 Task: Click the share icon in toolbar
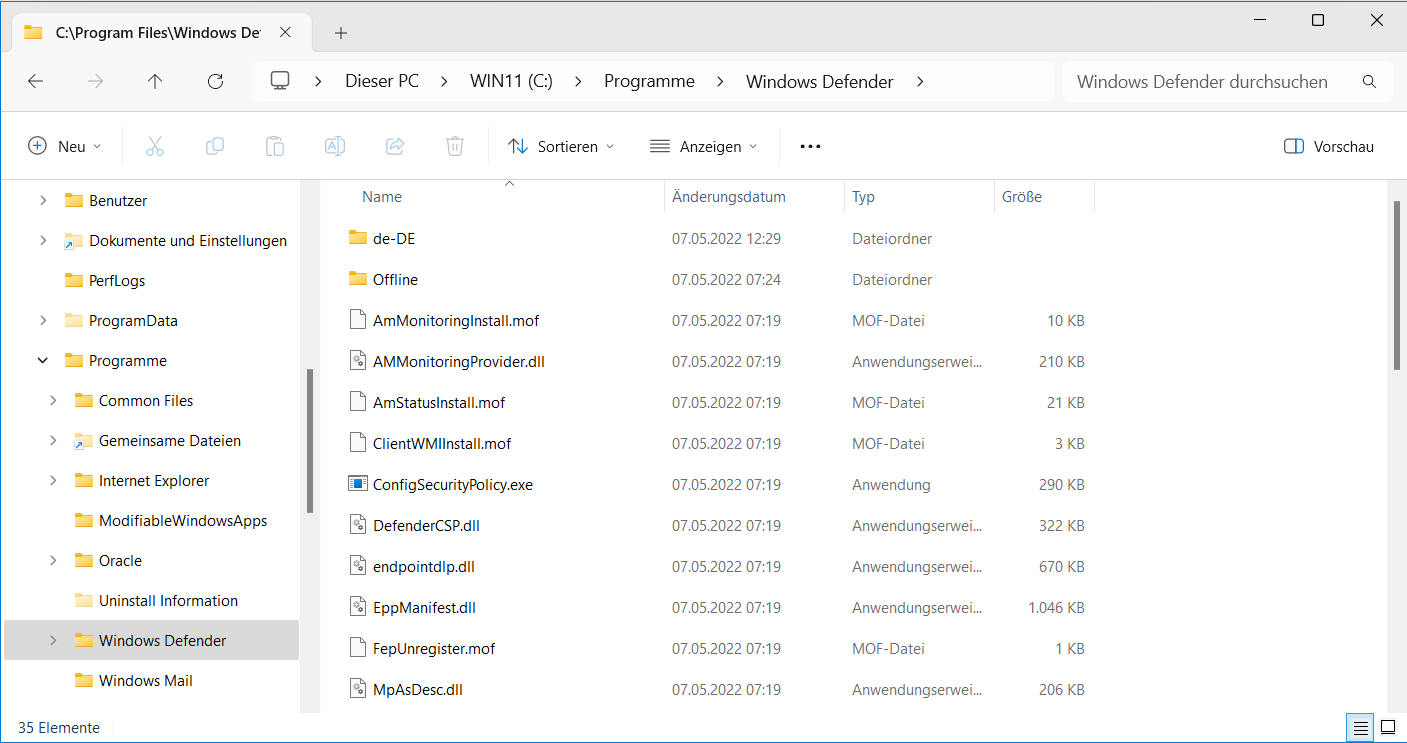395,147
